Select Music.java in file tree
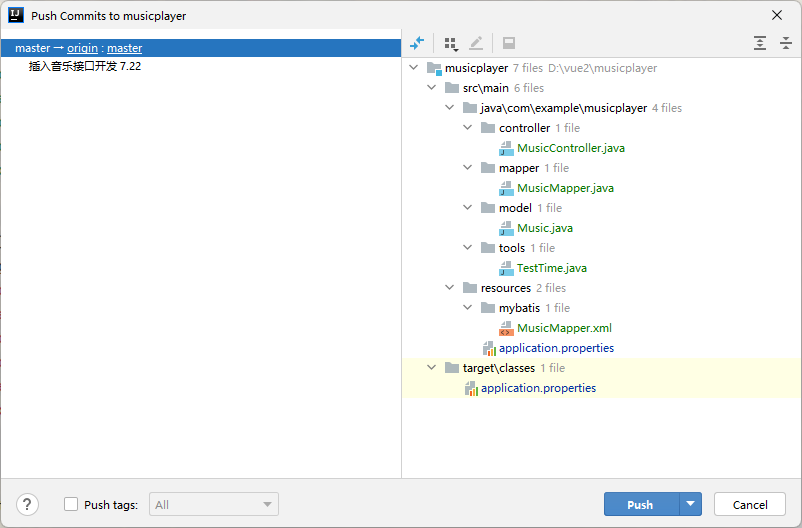Viewport: 802px width, 528px height. click(545, 228)
